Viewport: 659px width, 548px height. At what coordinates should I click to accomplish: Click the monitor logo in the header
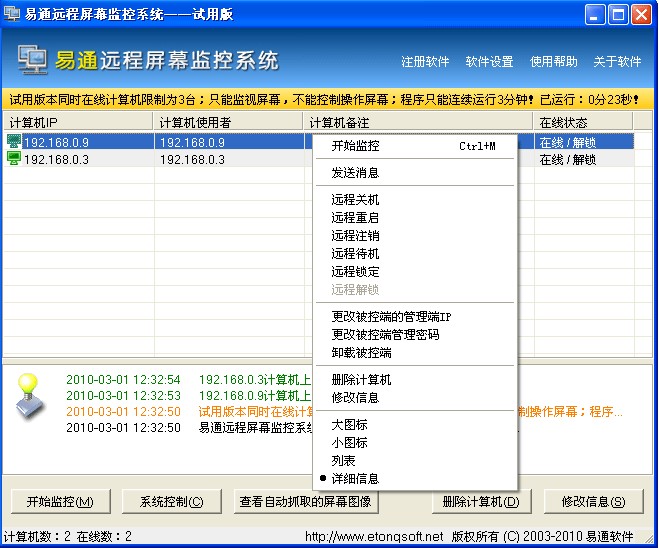point(32,60)
